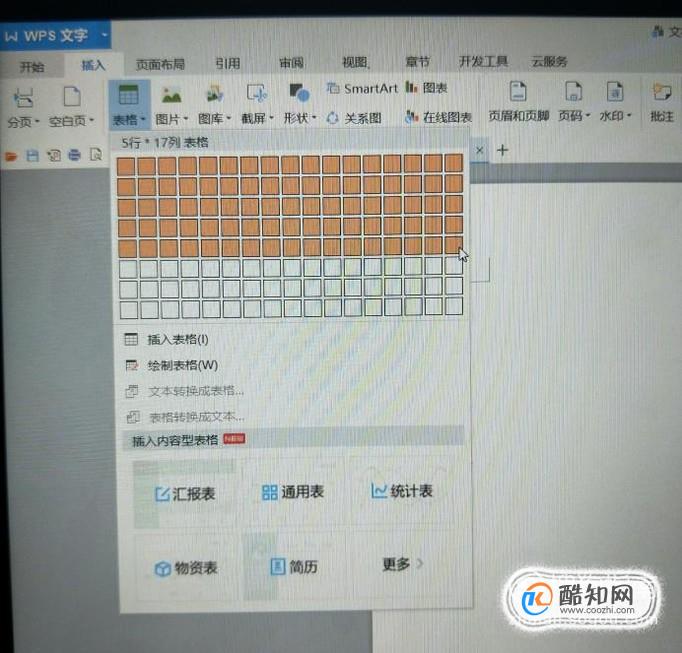Image resolution: width=682 pixels, height=653 pixels.
Task: Click the 简历 document icon
Action: (277, 567)
